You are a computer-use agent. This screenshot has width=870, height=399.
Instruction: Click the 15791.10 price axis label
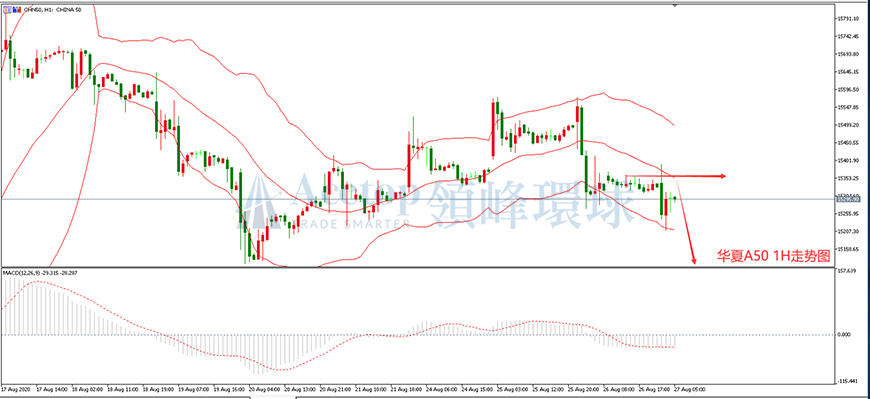(x=847, y=18)
